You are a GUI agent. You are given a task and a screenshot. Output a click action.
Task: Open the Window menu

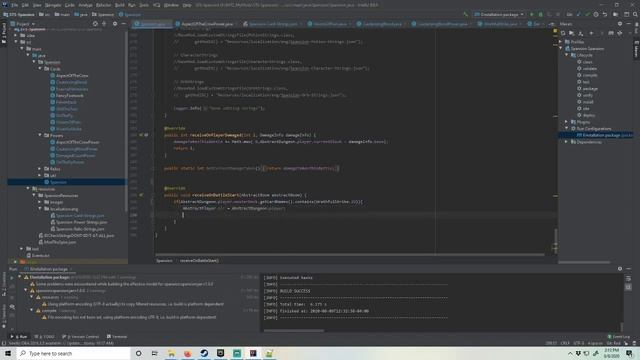[171, 5]
